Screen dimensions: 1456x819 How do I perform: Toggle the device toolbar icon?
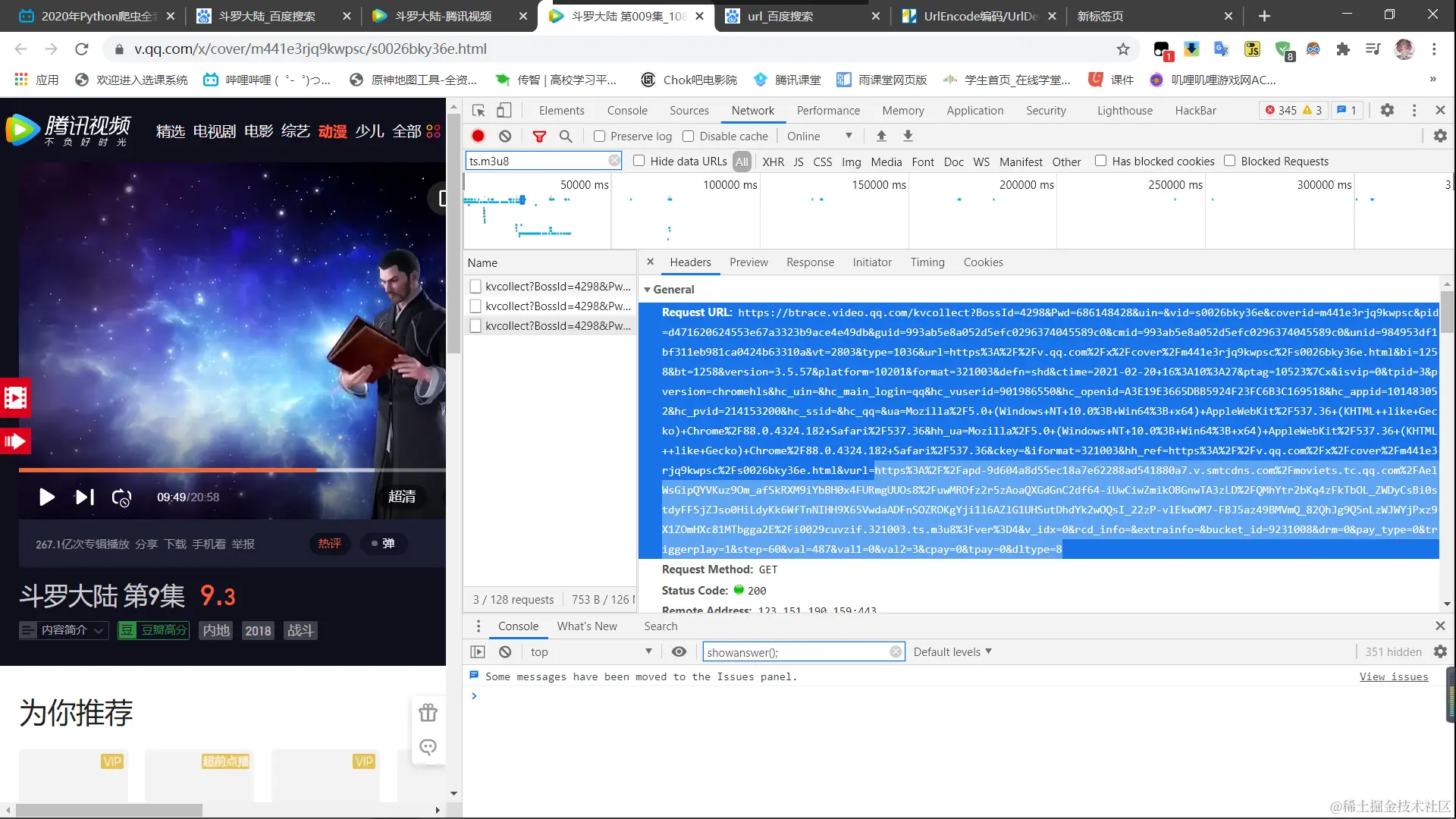504,111
